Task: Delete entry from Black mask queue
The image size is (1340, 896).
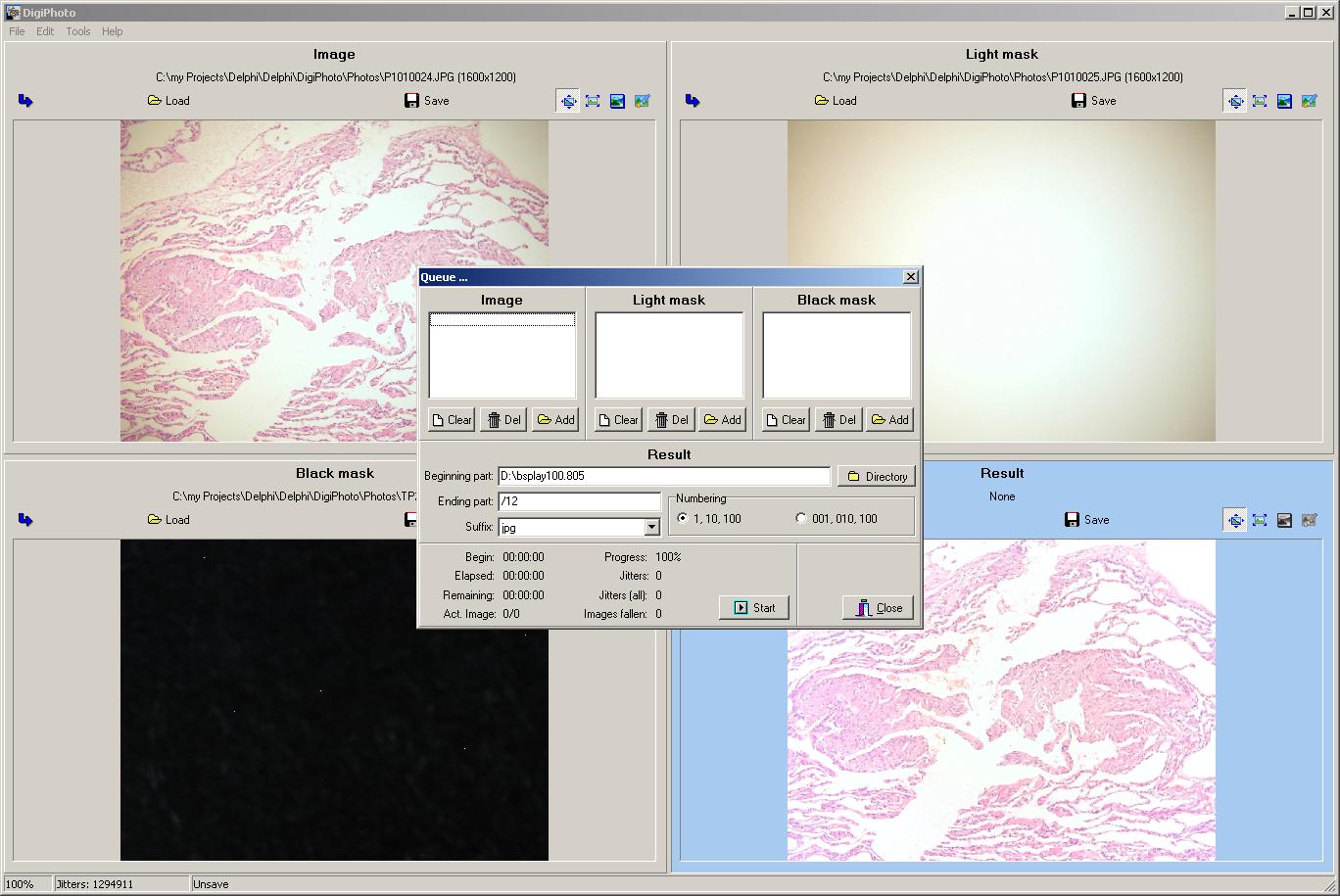Action: click(x=837, y=420)
